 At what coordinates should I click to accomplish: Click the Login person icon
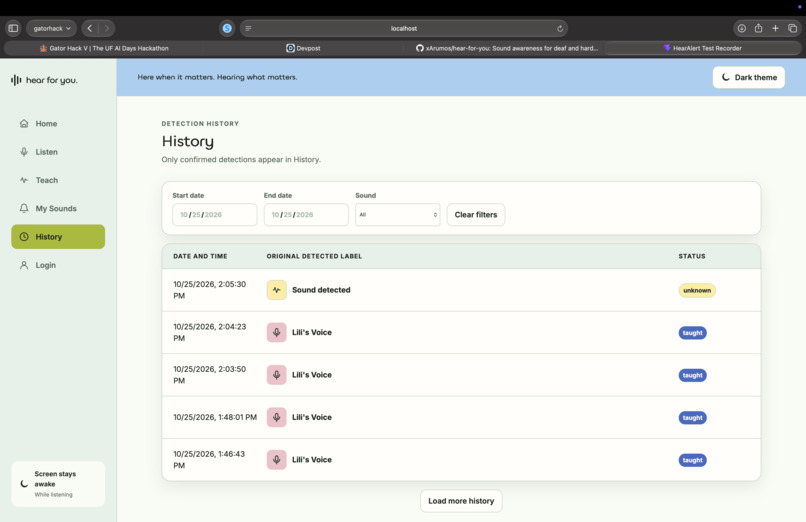(24, 265)
